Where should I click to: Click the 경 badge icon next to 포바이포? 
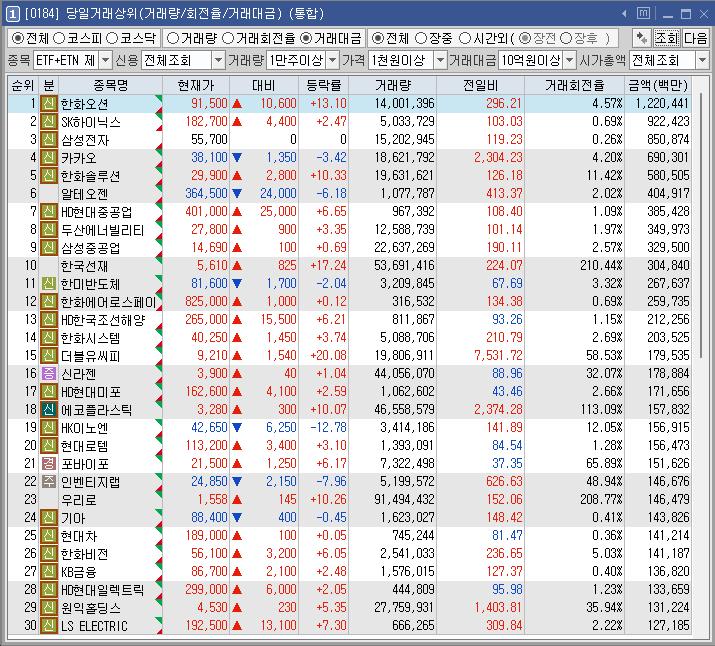(x=48, y=464)
